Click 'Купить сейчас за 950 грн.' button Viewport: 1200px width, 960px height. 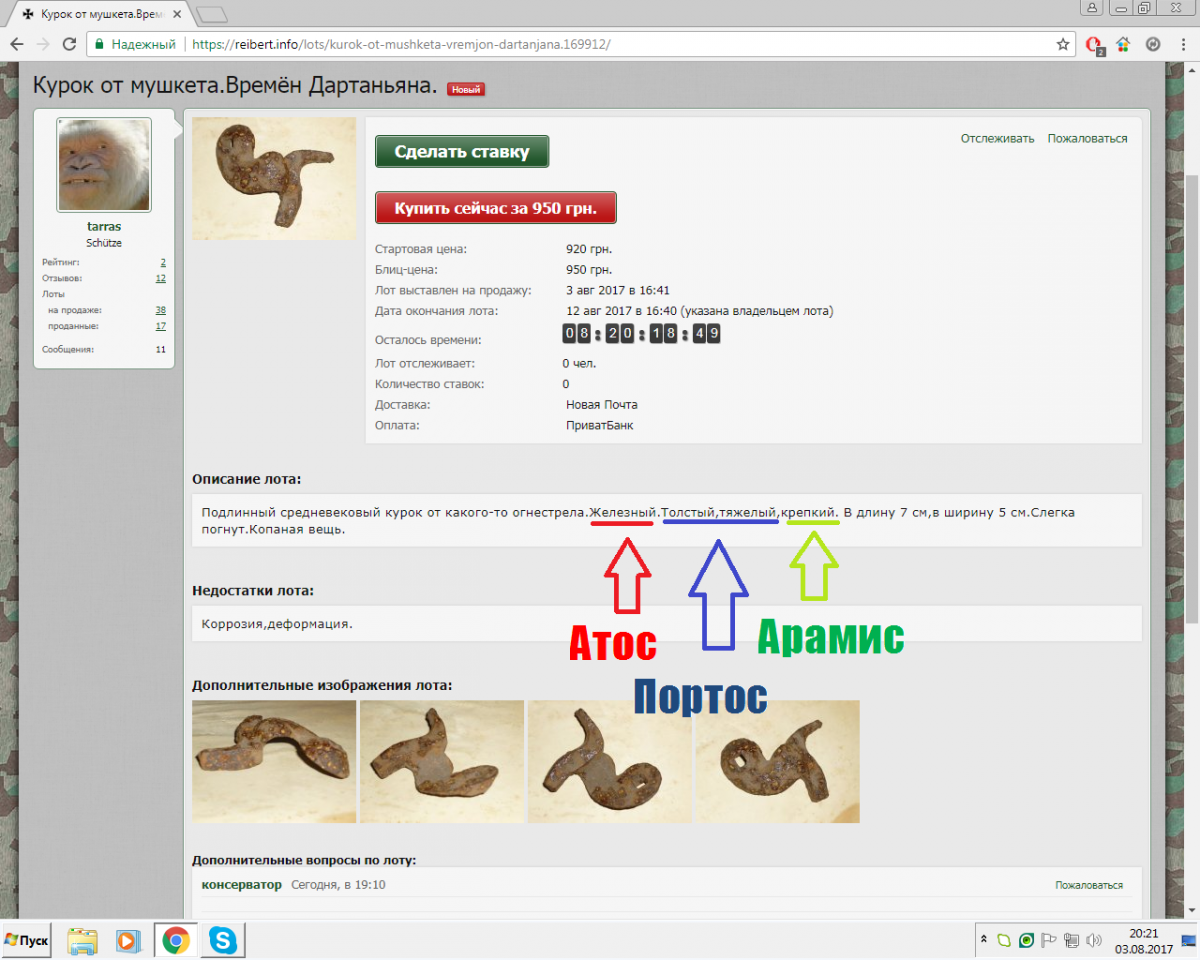[x=495, y=208]
